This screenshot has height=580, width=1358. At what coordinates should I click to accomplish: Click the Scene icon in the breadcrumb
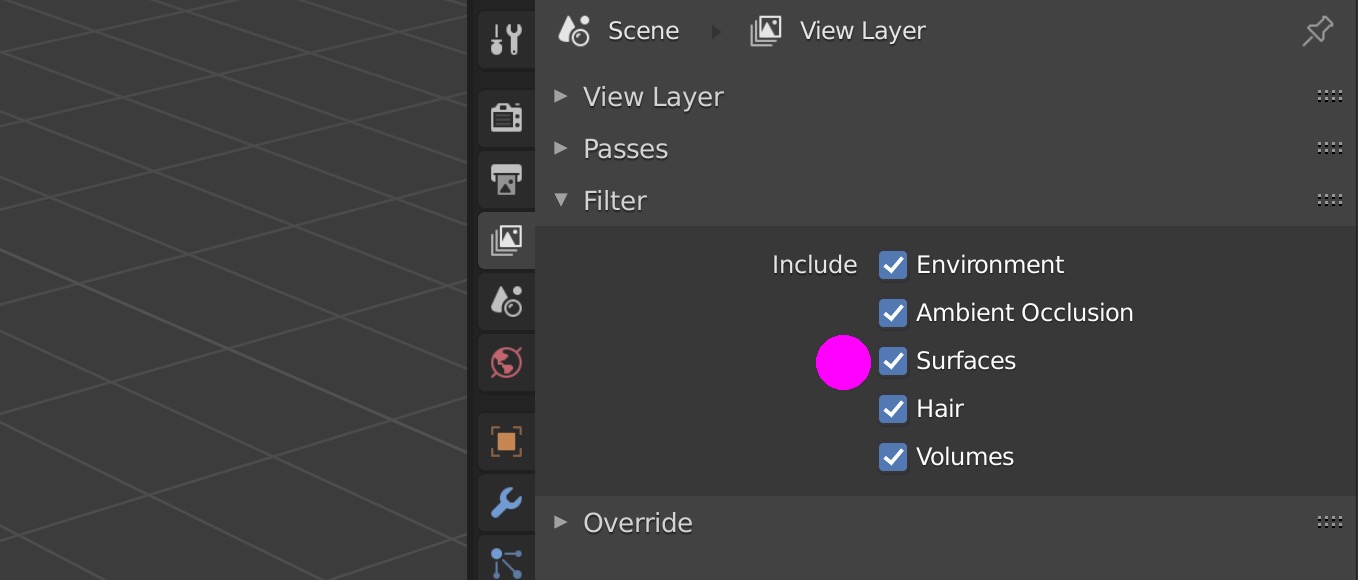[x=573, y=30]
